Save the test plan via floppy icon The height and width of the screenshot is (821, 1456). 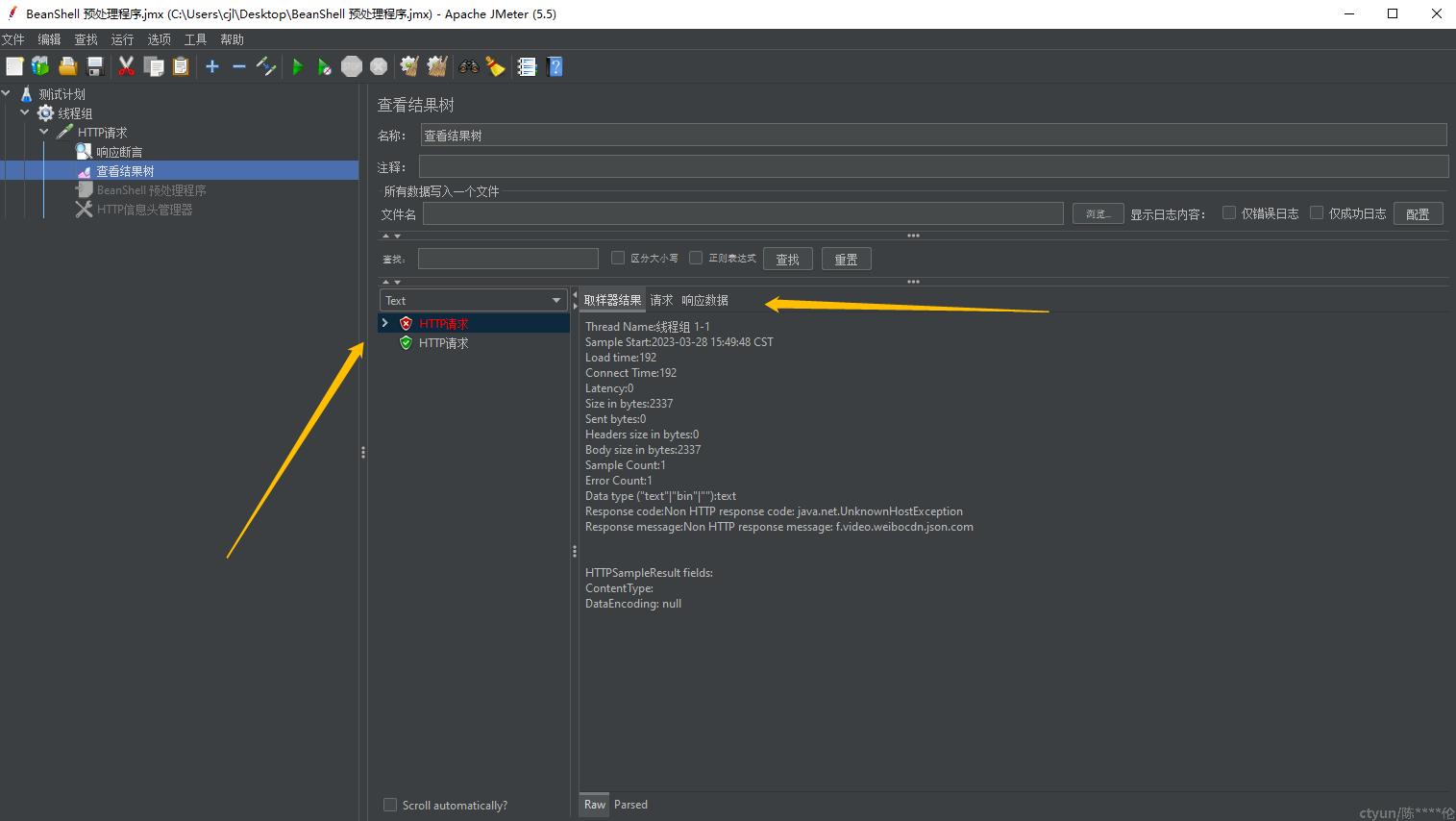pos(95,66)
